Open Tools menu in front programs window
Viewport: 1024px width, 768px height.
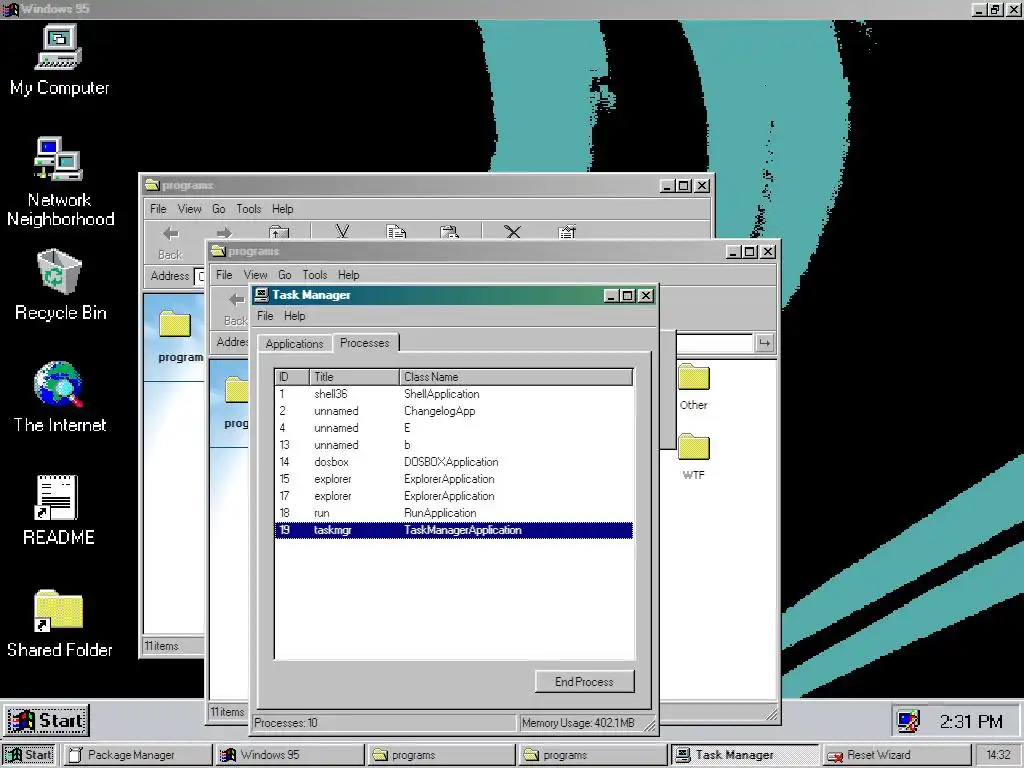pyautogui.click(x=314, y=275)
